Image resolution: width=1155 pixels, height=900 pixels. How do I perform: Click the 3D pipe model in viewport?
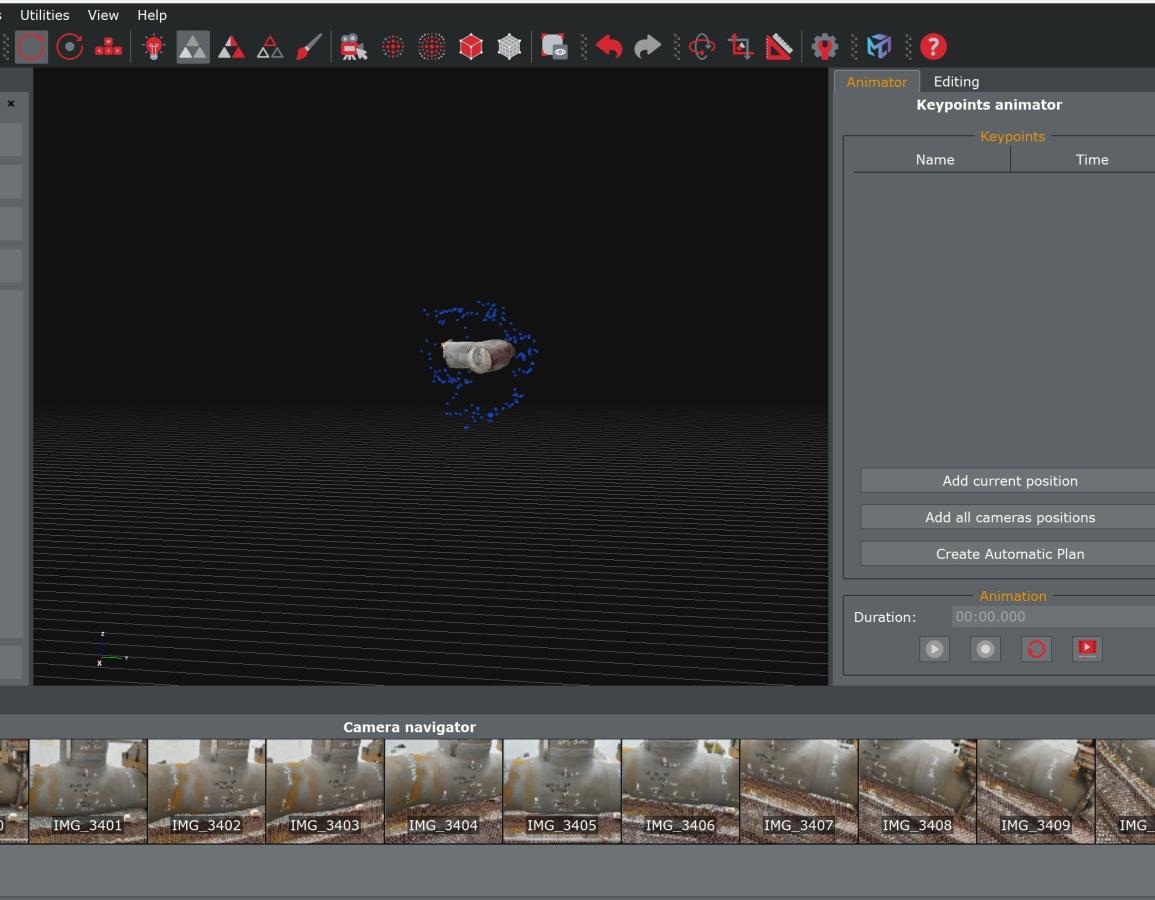(x=478, y=356)
